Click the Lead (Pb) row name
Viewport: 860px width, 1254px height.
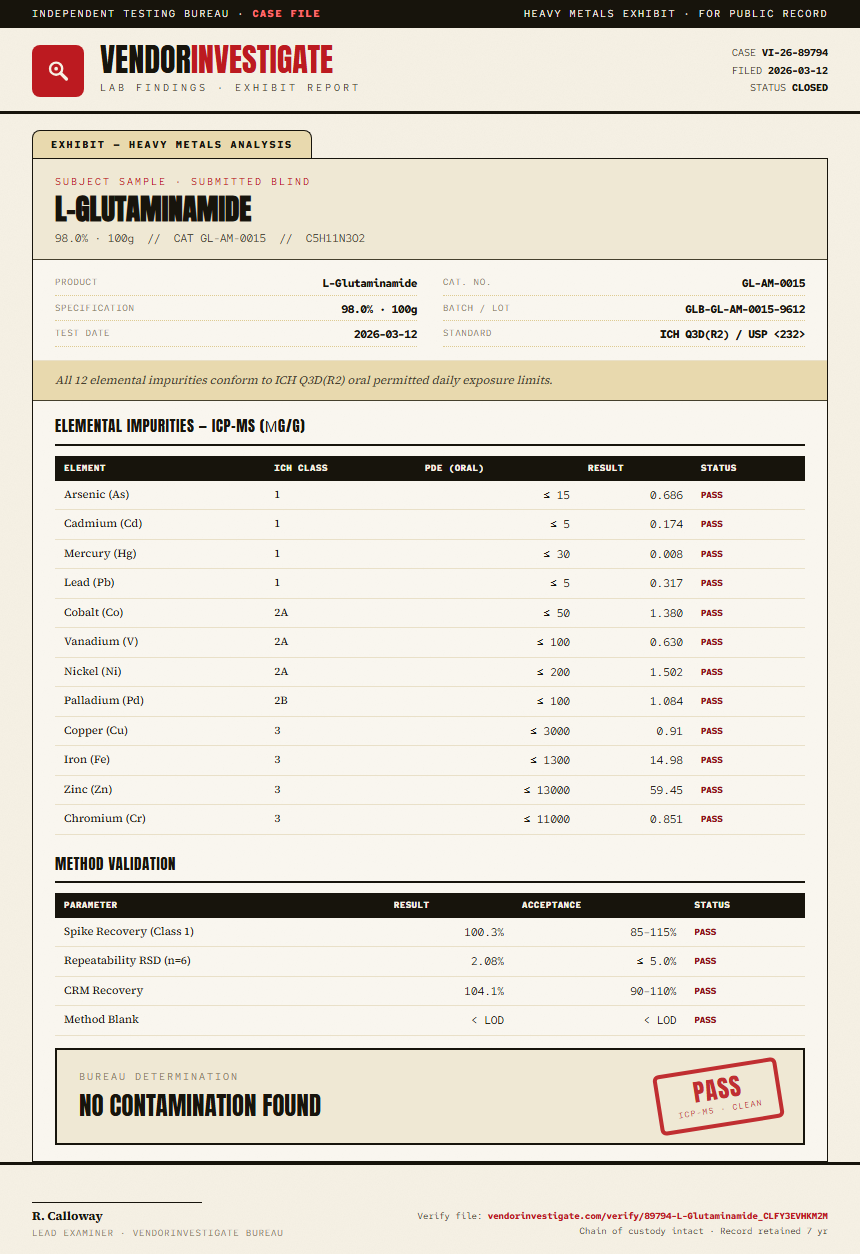[90, 583]
